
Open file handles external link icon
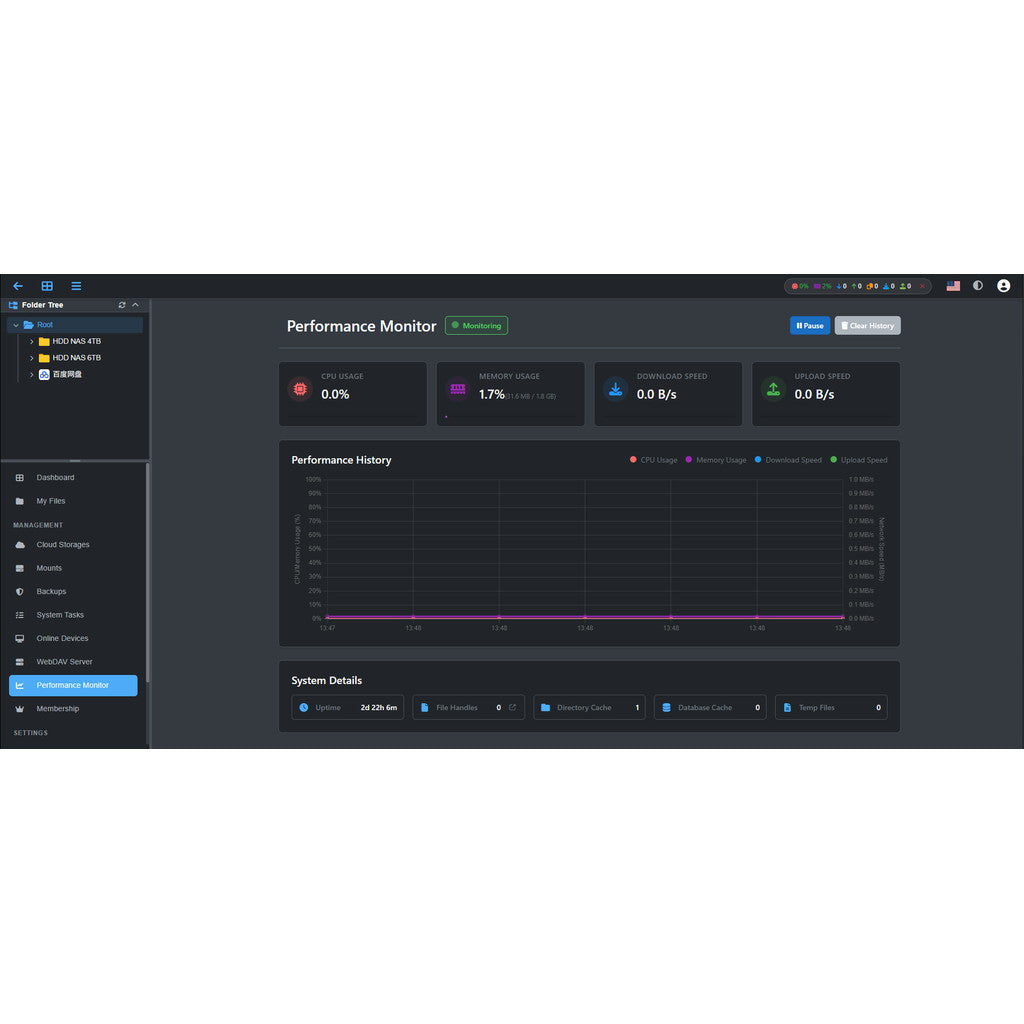(513, 707)
